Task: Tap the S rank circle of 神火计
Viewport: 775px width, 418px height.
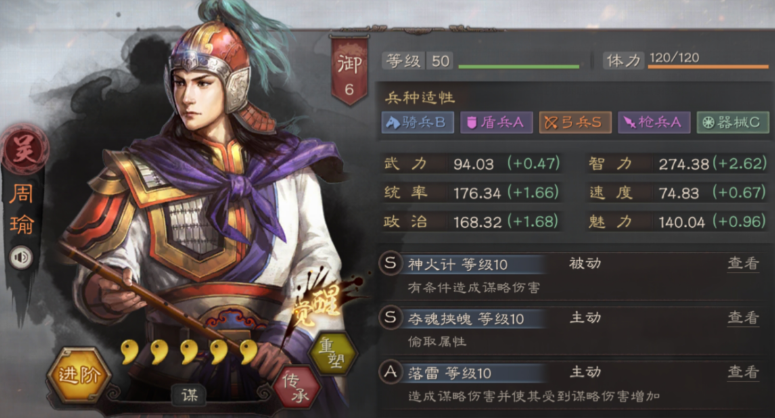Action: coord(390,263)
